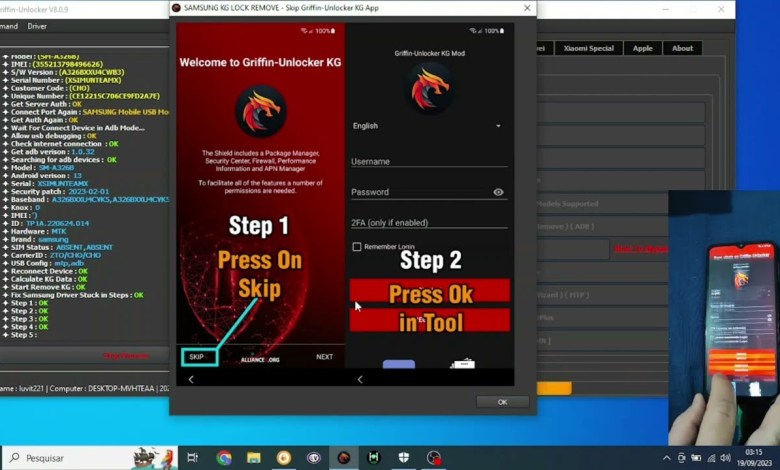Open Griffin-Unlocker taskbar icon

tap(344, 458)
